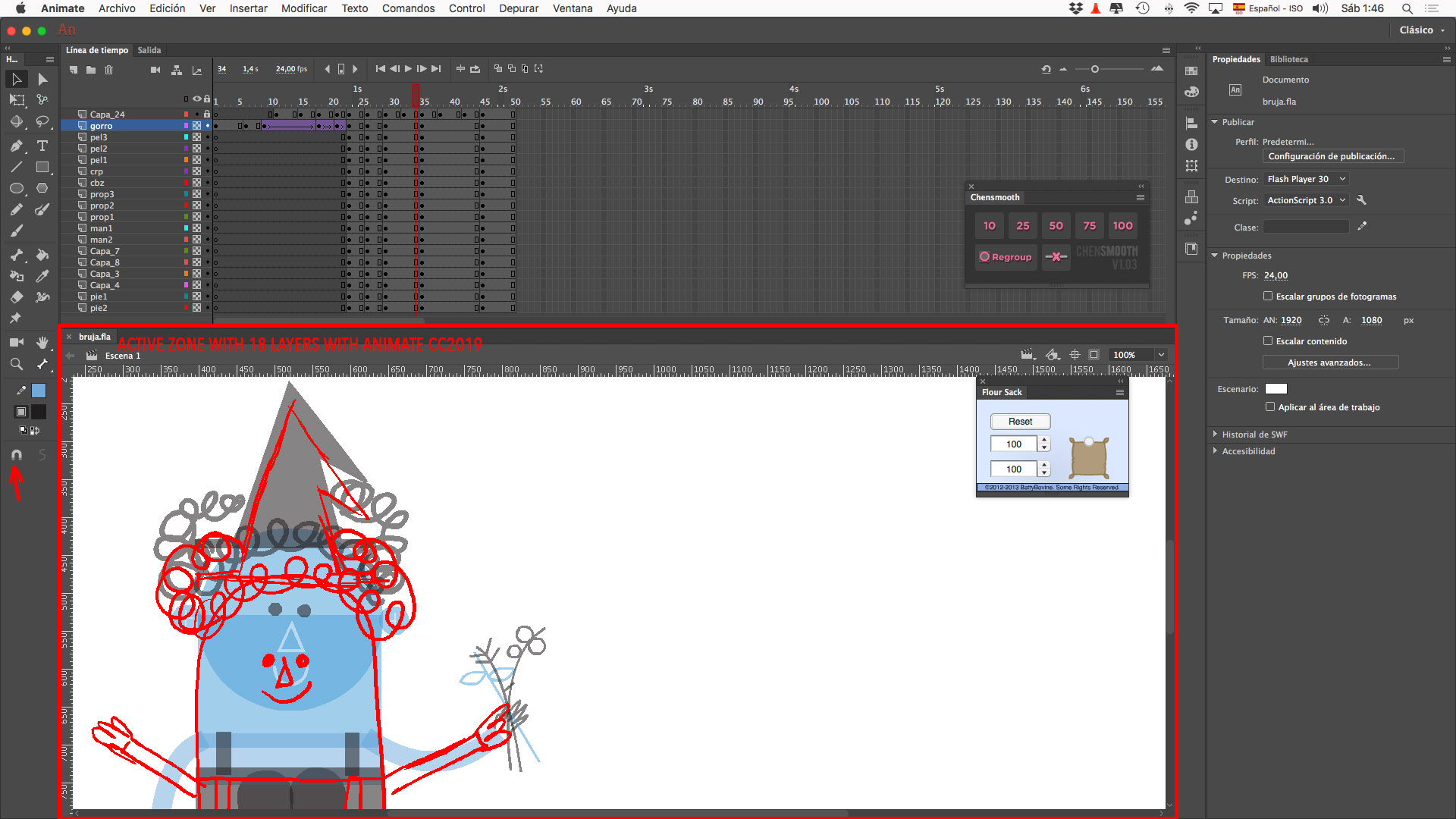Select the Hand tool

point(42,343)
